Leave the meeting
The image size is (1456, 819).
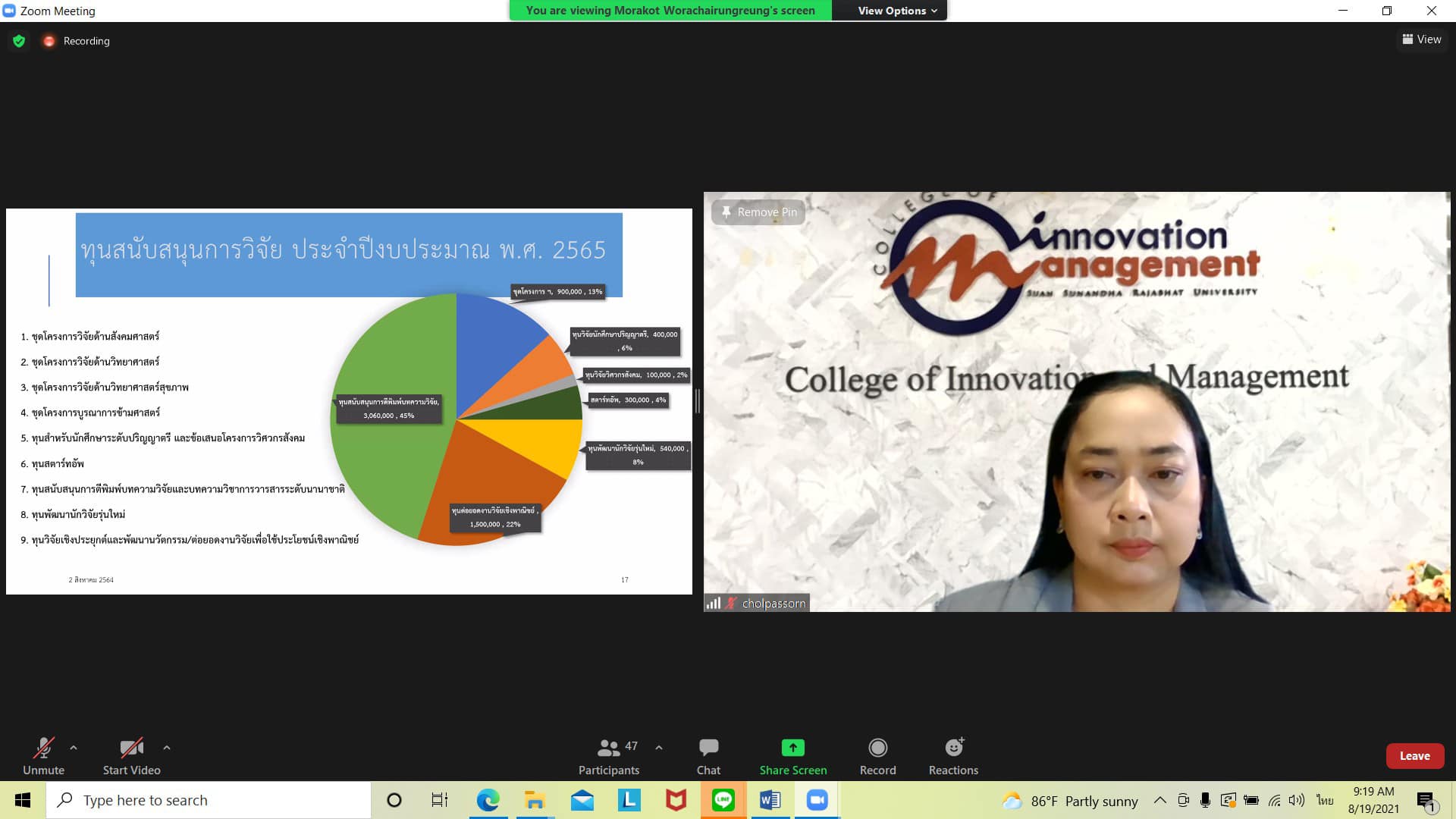(1414, 756)
